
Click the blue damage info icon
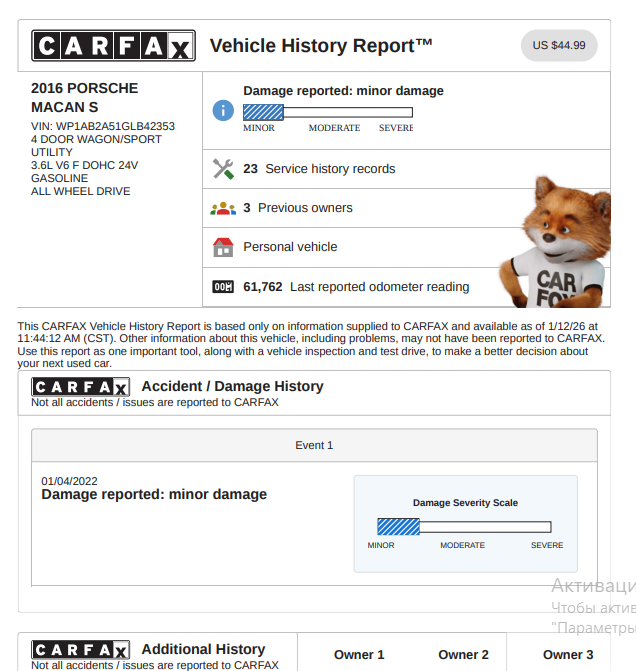(x=223, y=110)
